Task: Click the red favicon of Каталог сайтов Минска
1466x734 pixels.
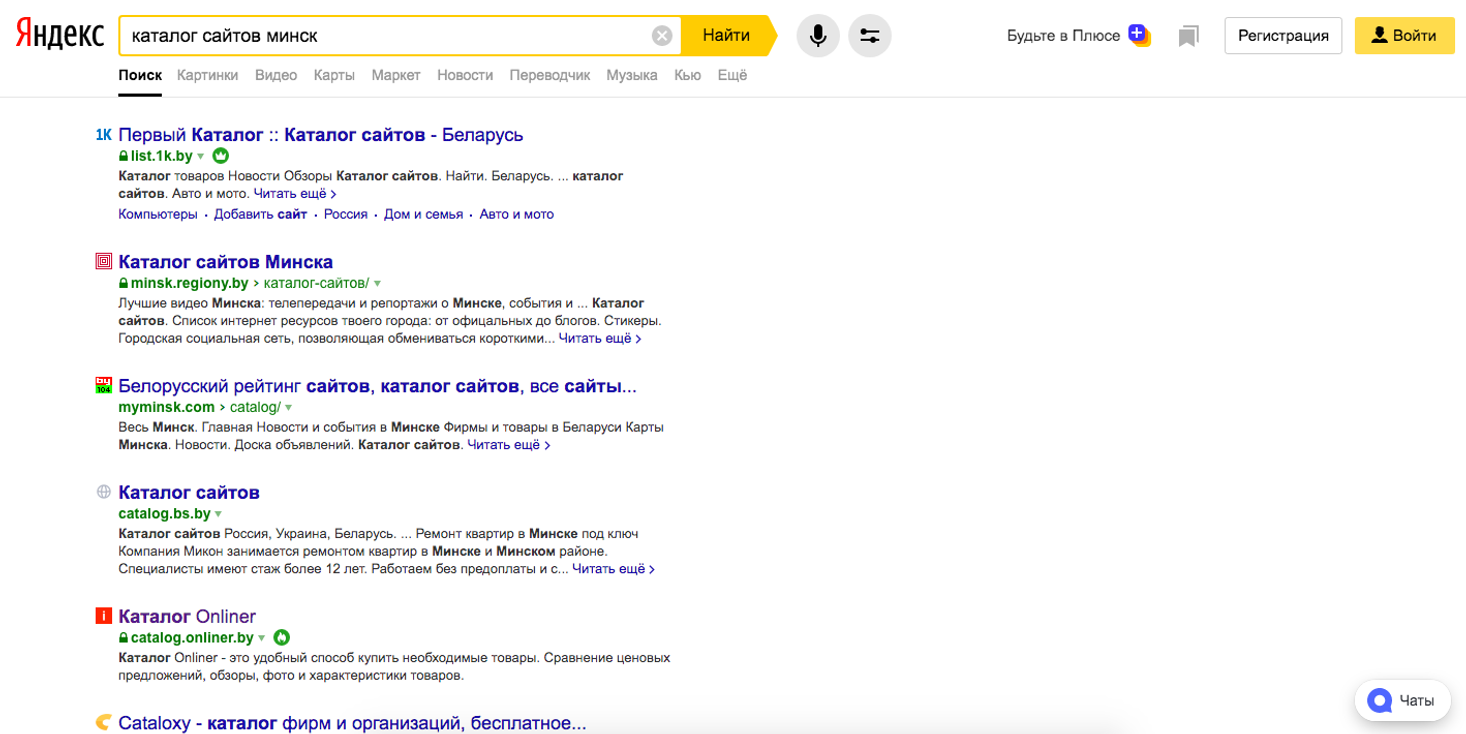Action: (103, 262)
